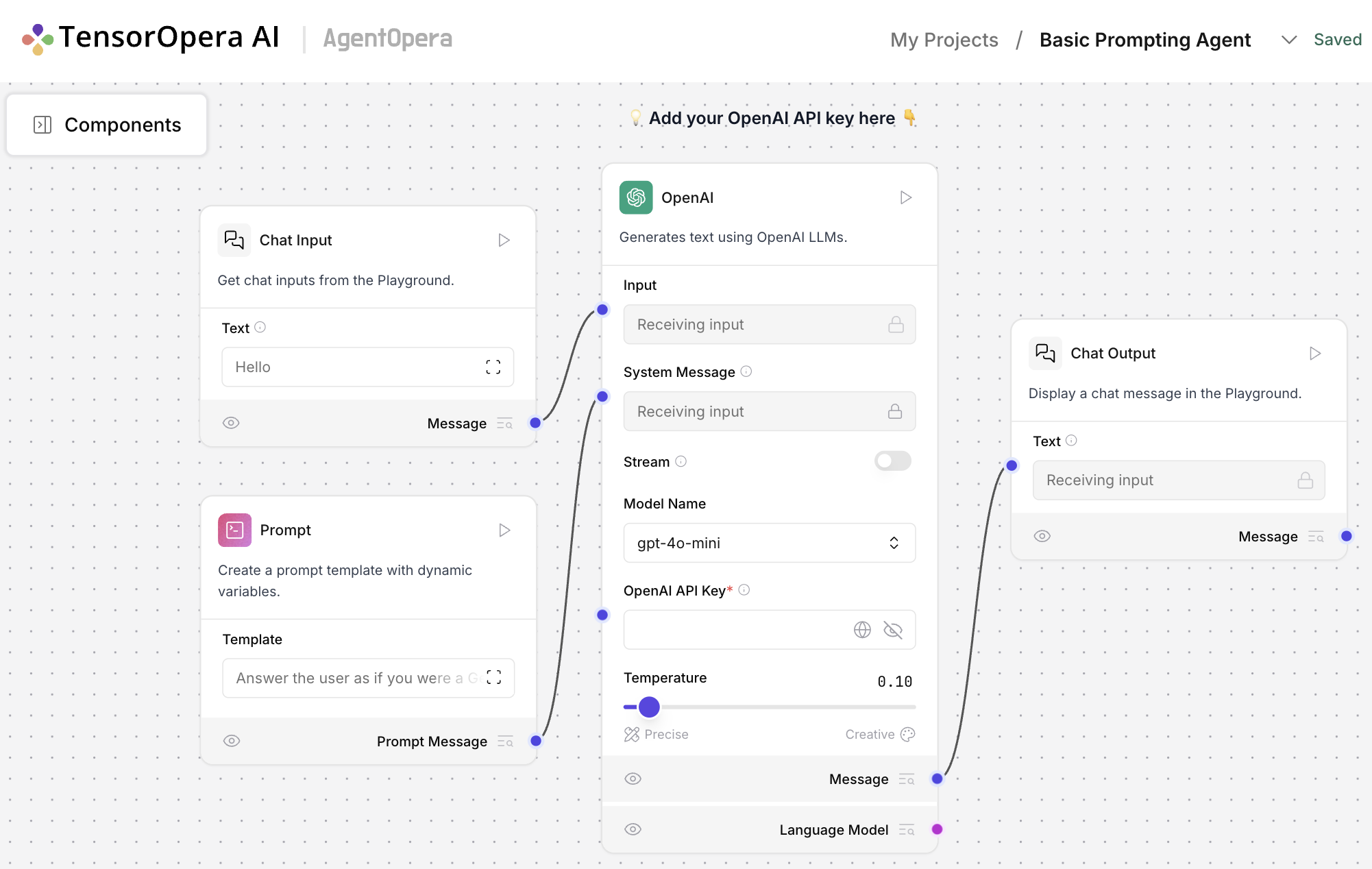Click the Chat Output Text input handle
1372x869 pixels.
pyautogui.click(x=1012, y=465)
